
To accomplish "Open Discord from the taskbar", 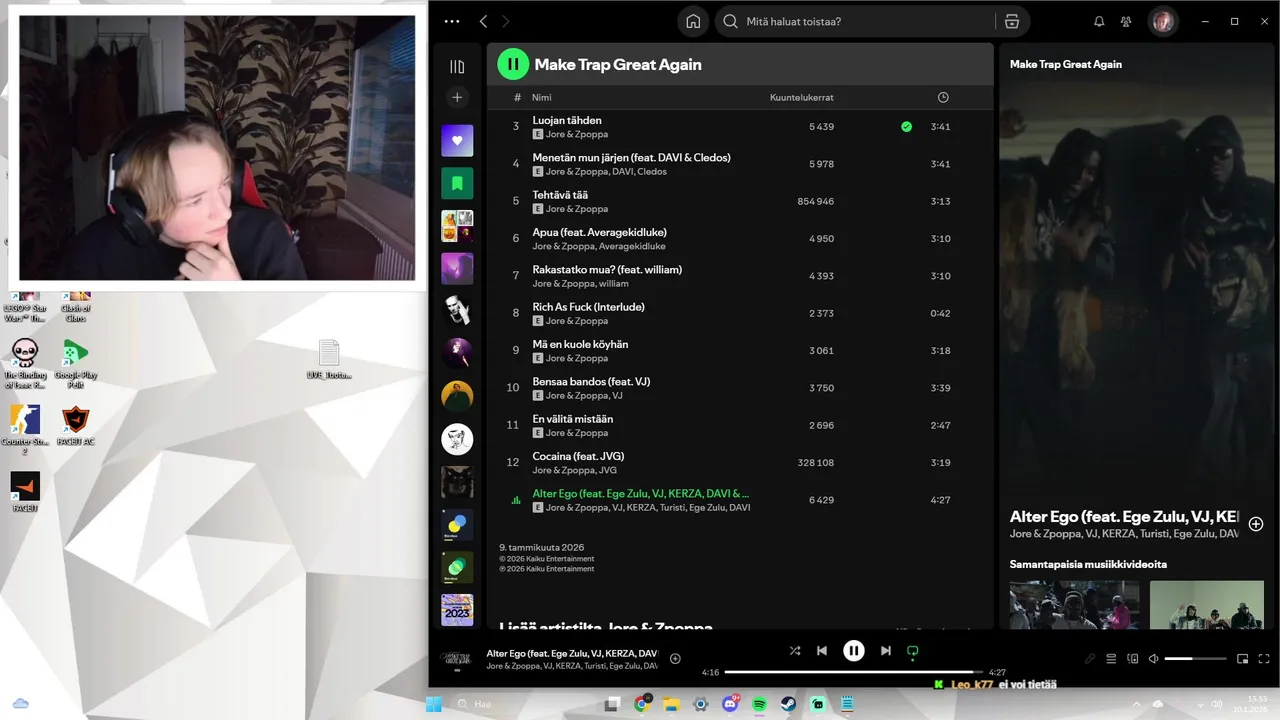I will [x=730, y=704].
